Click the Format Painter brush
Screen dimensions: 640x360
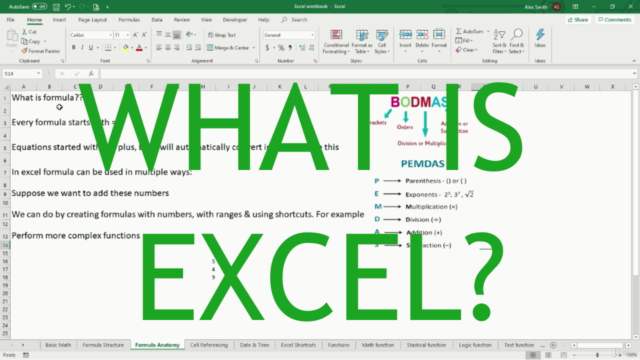[24, 51]
